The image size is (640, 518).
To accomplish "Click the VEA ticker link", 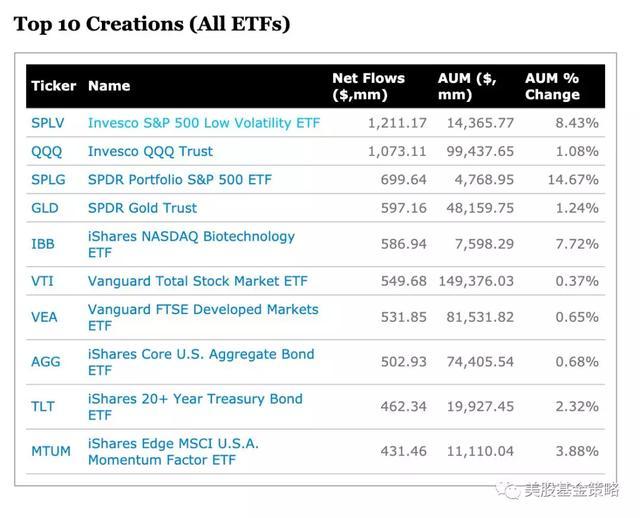I will tap(44, 317).
